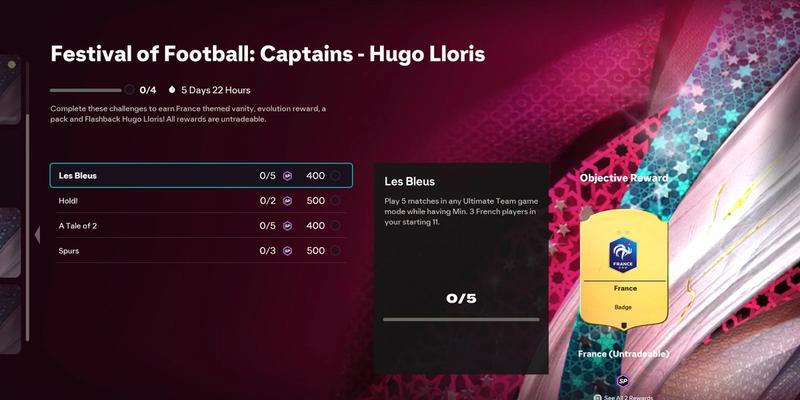Click the 0/4 group progress bar
800x400 pixels.
coord(86,90)
